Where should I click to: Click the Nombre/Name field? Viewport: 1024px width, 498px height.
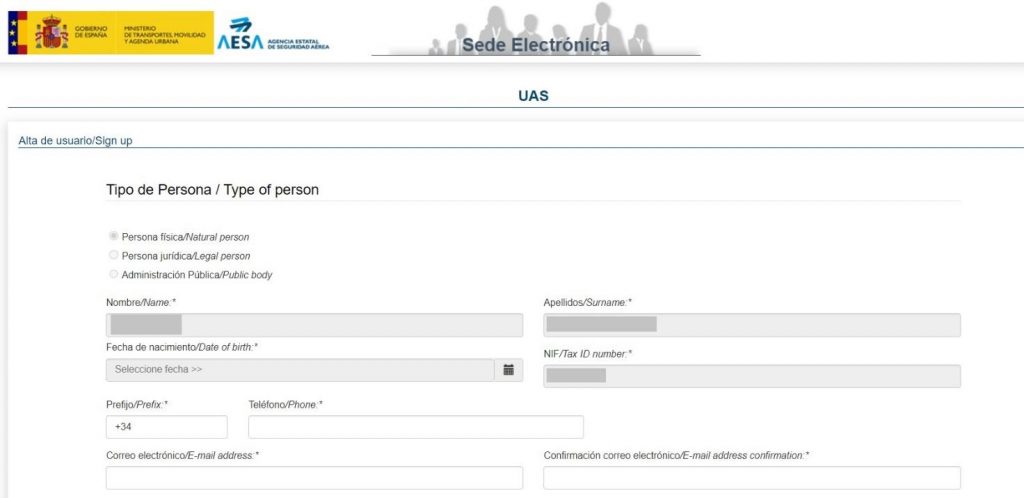click(x=314, y=325)
